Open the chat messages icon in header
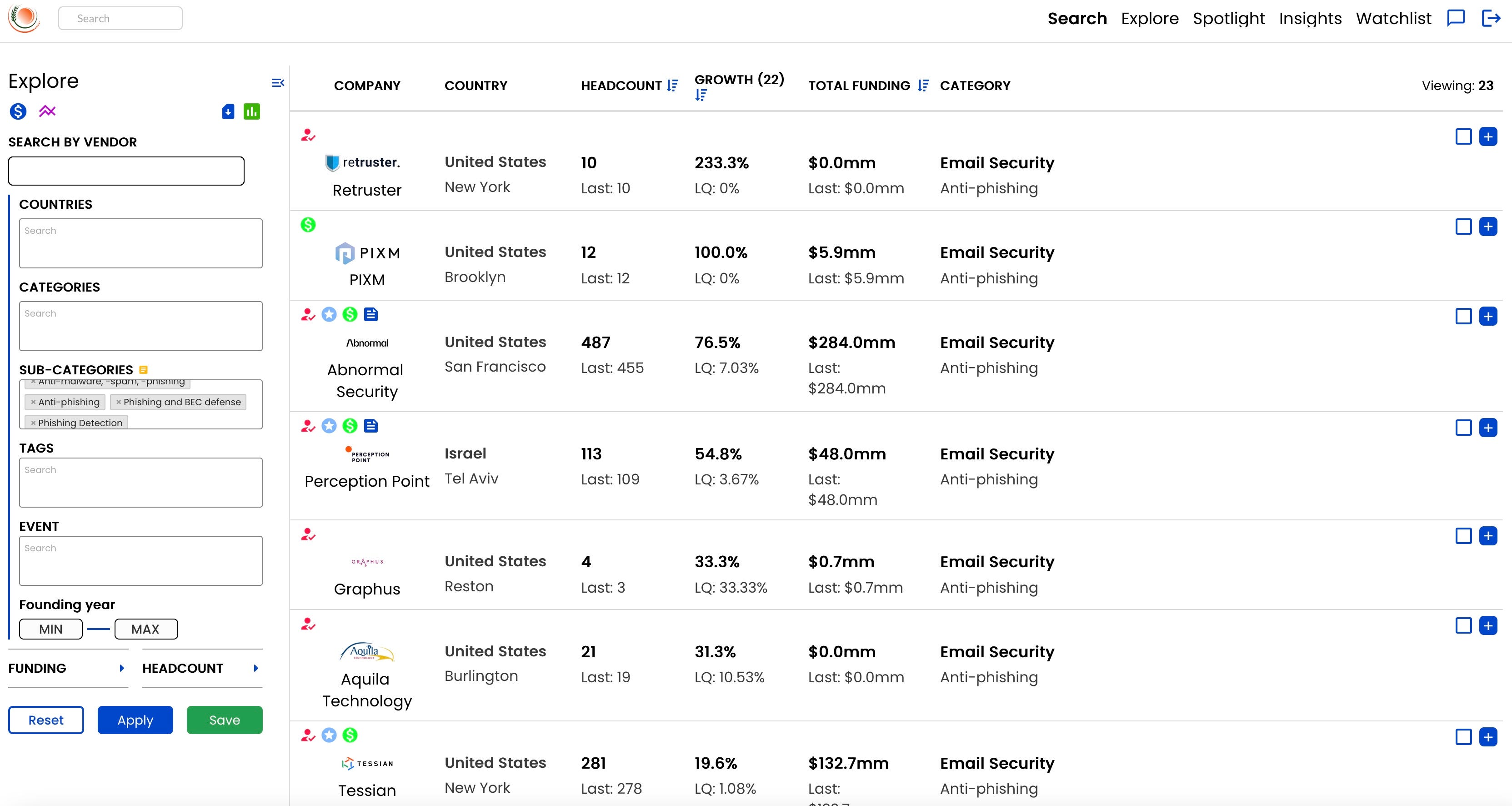 [1456, 18]
